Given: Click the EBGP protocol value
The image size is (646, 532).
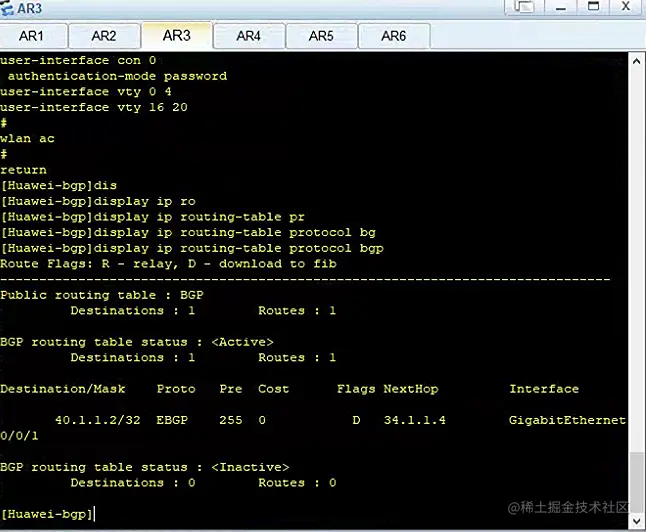Looking at the screenshot, I should [172, 420].
